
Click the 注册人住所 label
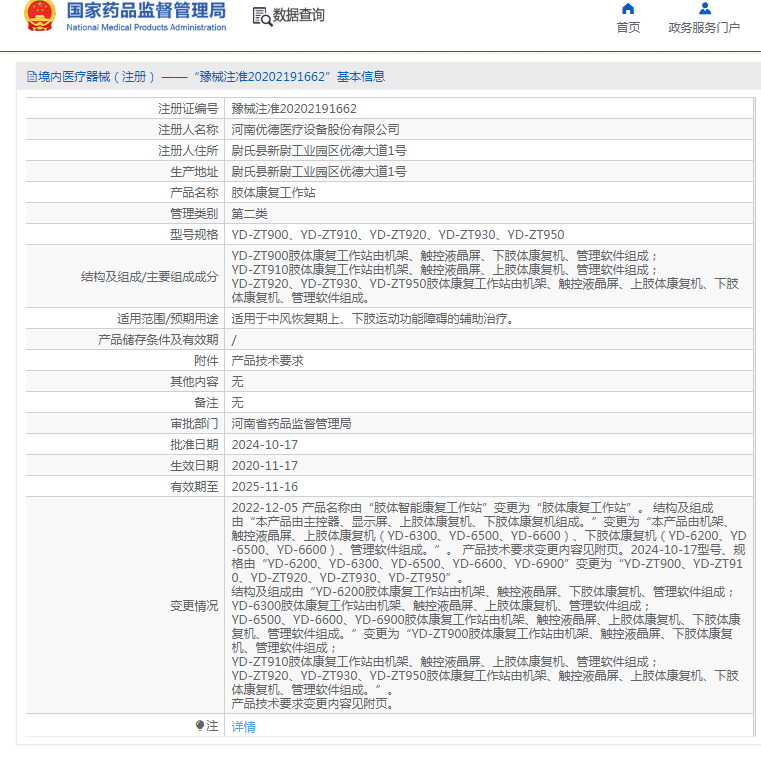(x=188, y=150)
